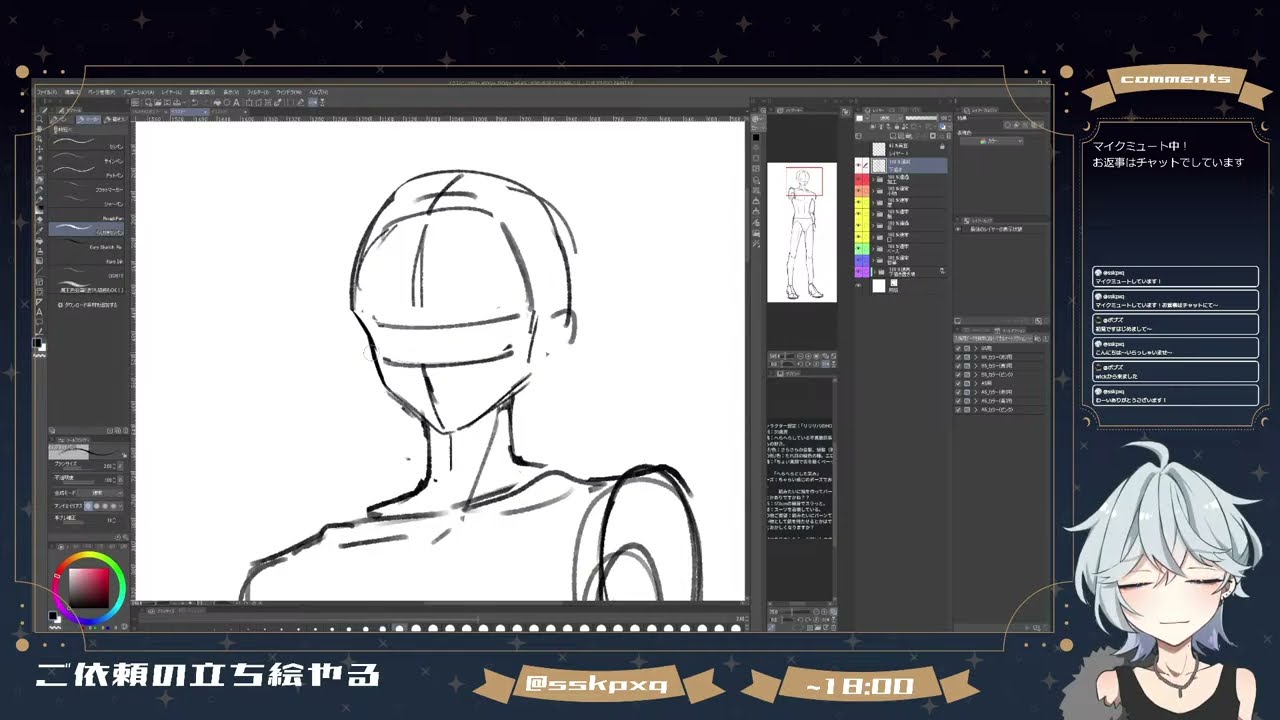Click the Scale/rotate transform icon in command bar
Image resolution: width=1280 pixels, height=720 pixels.
point(248,102)
